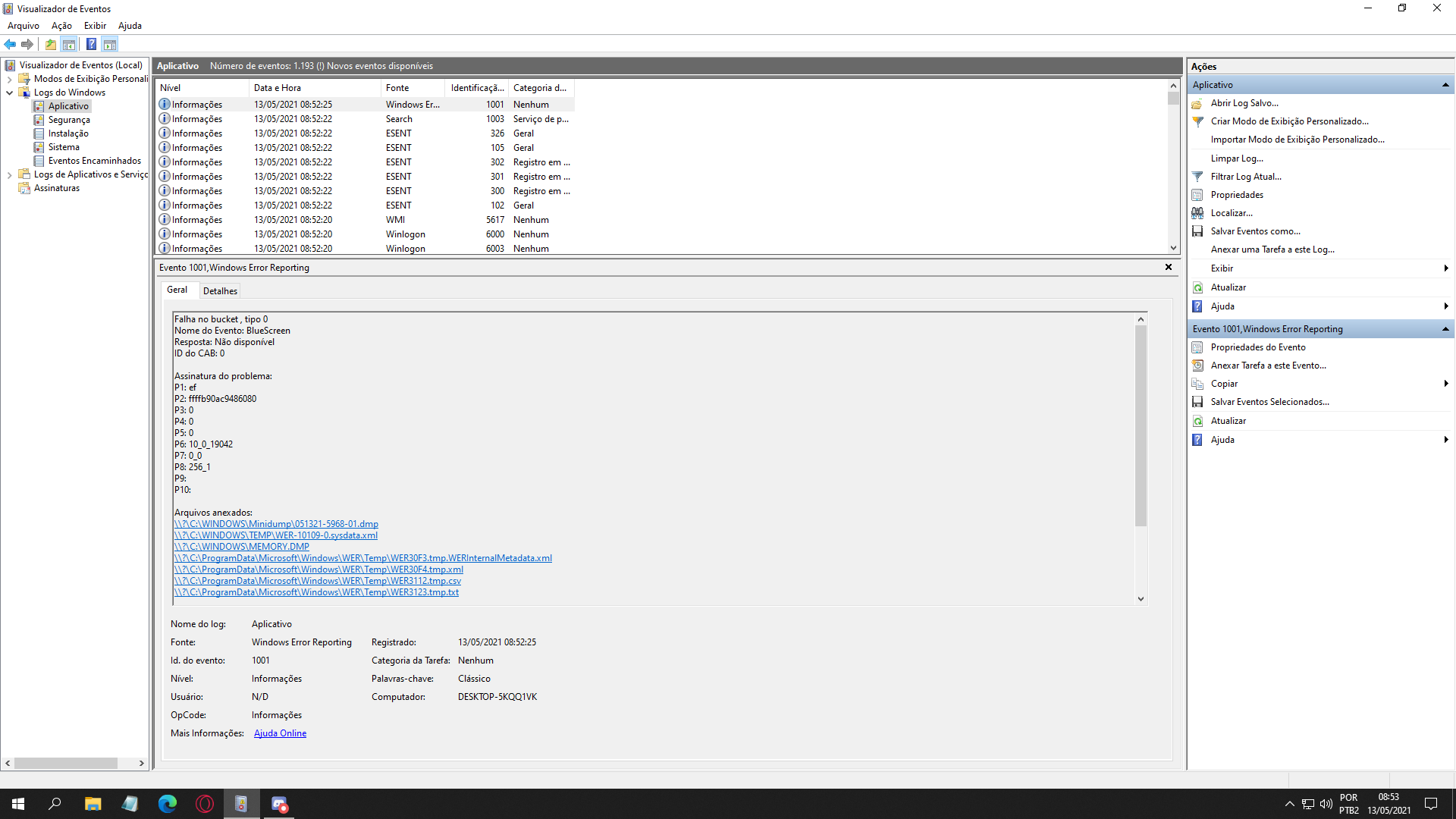1456x819 pixels.
Task: Click Anexar Tarefa a este Evento icon
Action: (x=1197, y=366)
